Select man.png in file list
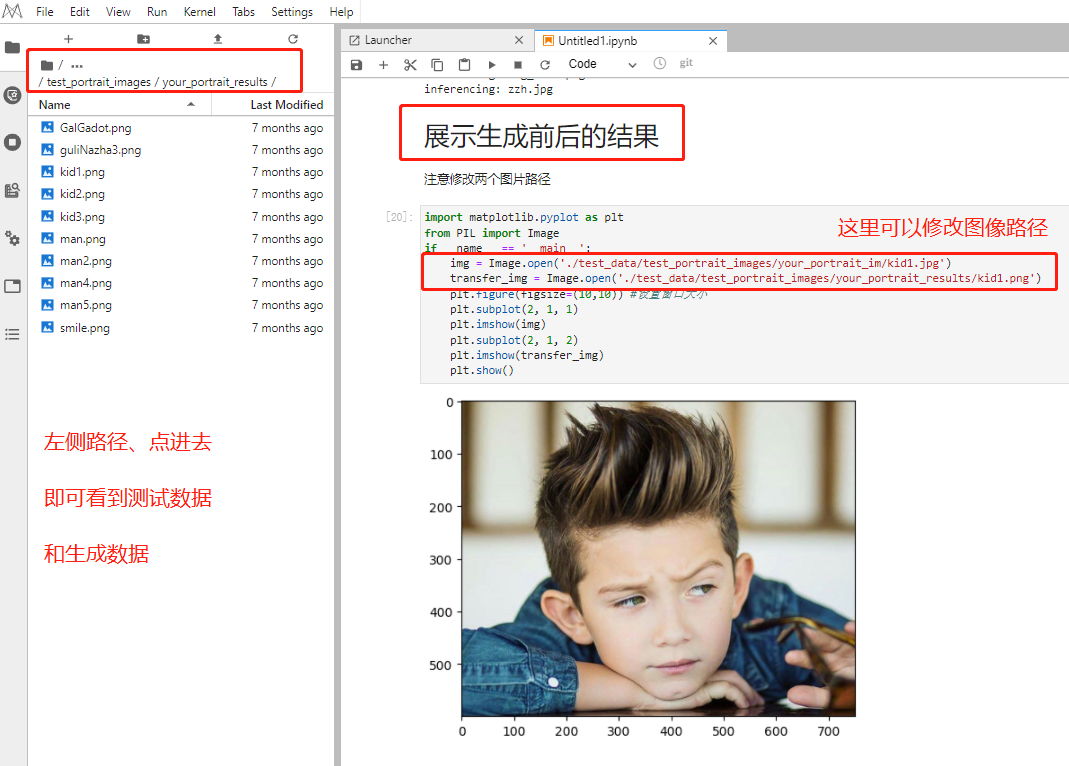The image size is (1069, 766). click(181, 239)
